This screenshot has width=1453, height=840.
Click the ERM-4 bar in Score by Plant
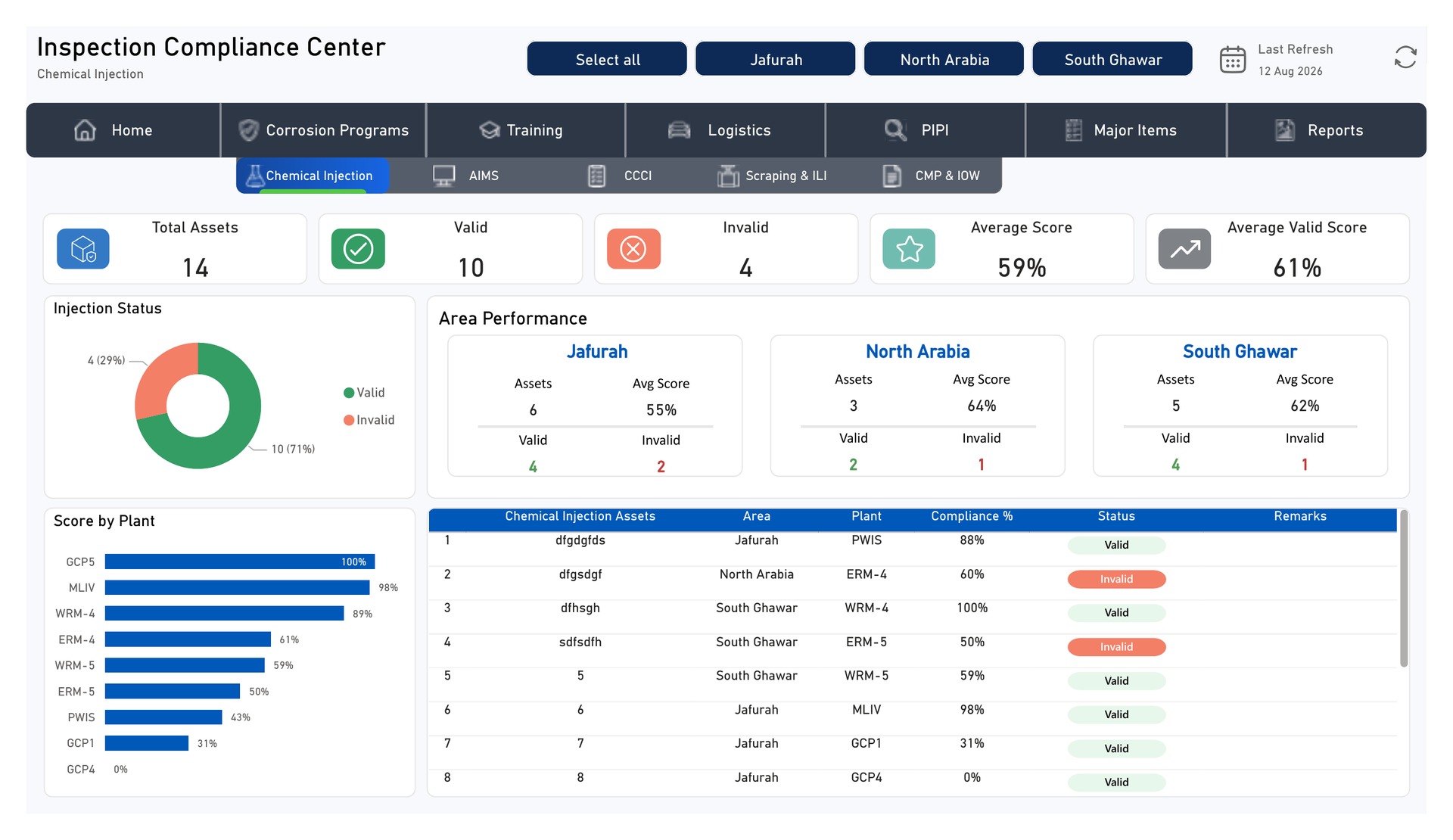pos(188,639)
